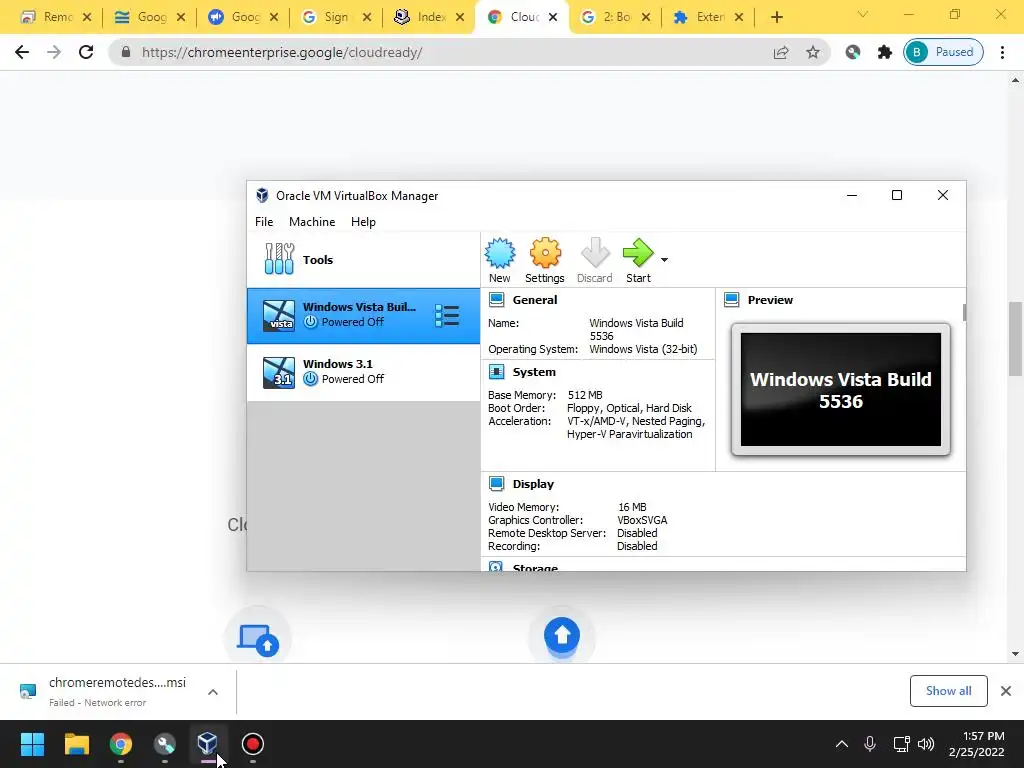The image size is (1024, 768).
Task: Open the clock and date flyout
Action: 976,744
